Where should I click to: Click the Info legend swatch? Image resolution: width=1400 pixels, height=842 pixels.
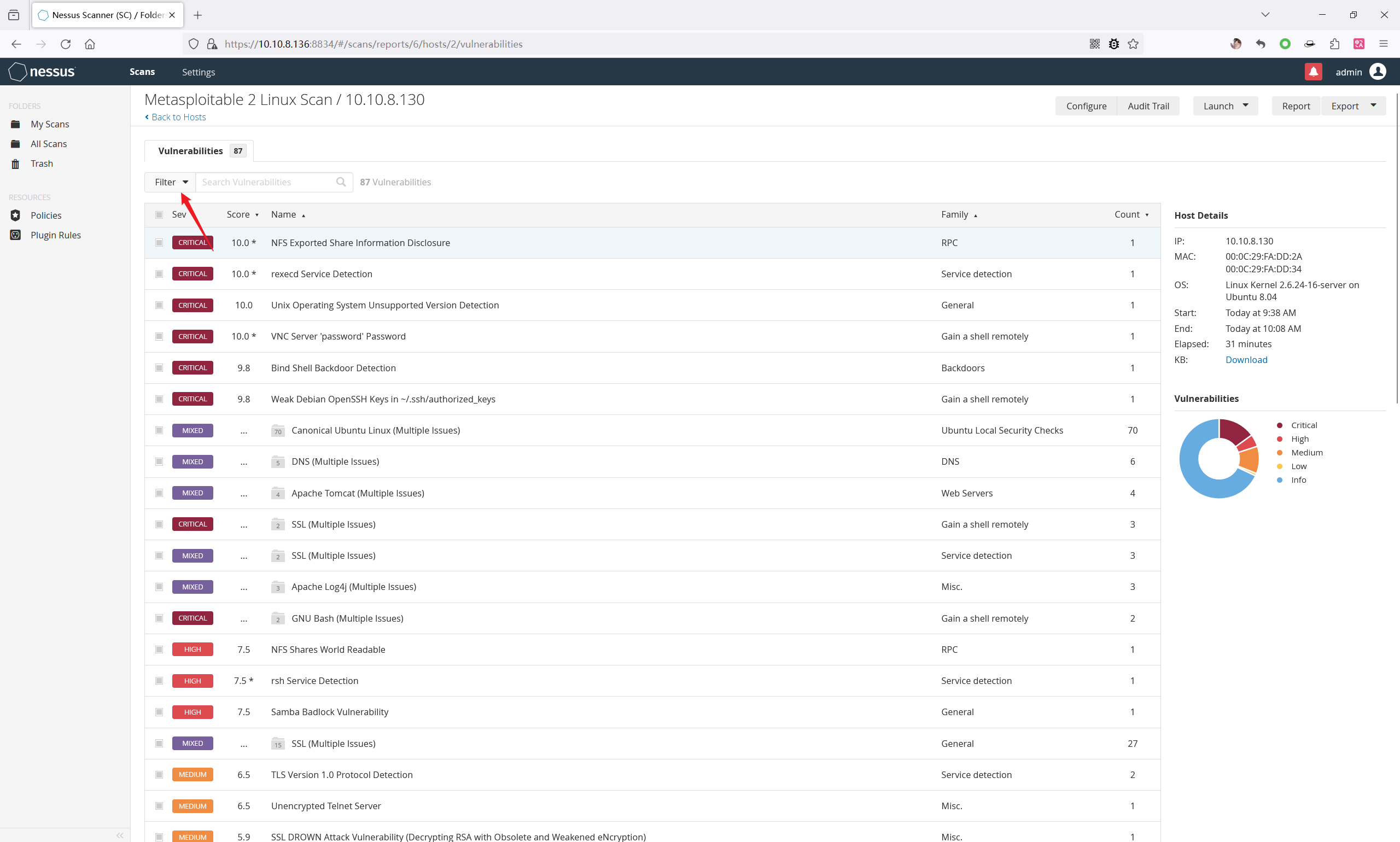1280,480
